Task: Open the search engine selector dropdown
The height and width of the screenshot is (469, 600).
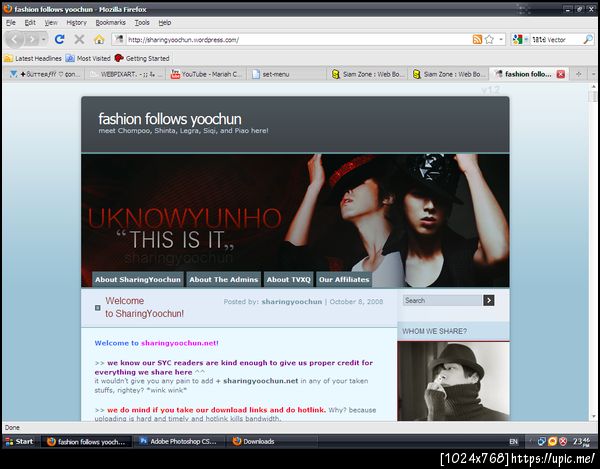Action: pos(520,39)
